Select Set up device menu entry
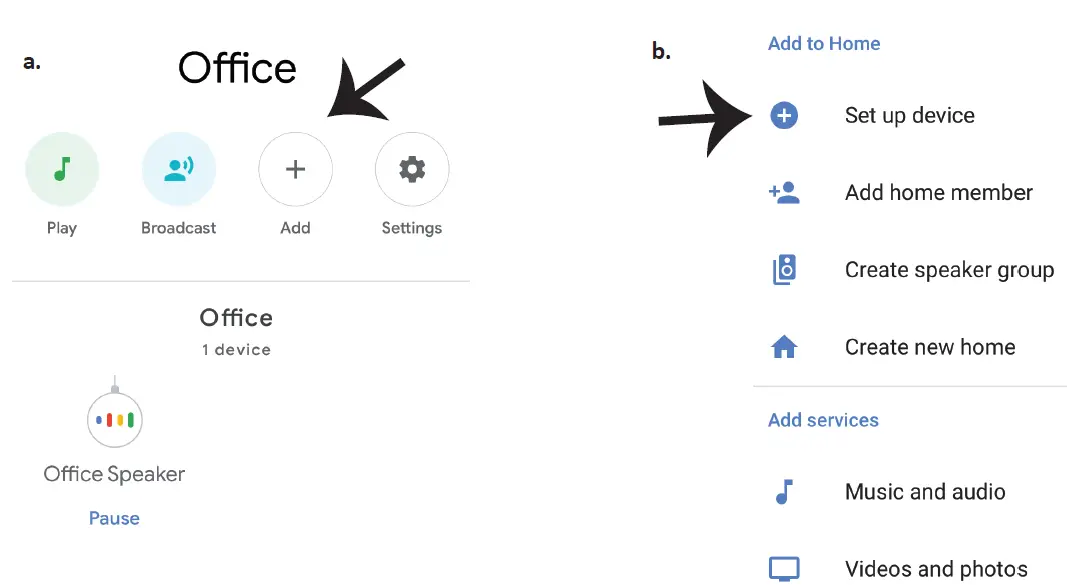 click(x=909, y=116)
